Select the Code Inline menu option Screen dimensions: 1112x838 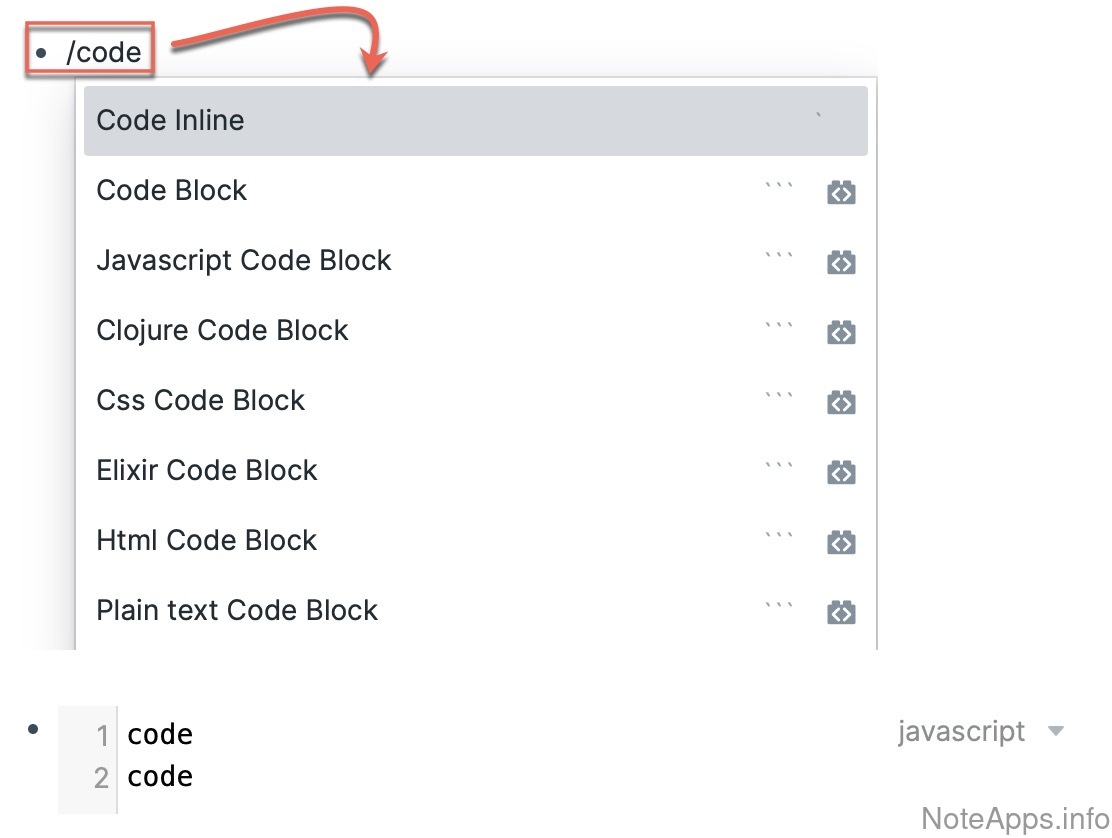coord(170,121)
